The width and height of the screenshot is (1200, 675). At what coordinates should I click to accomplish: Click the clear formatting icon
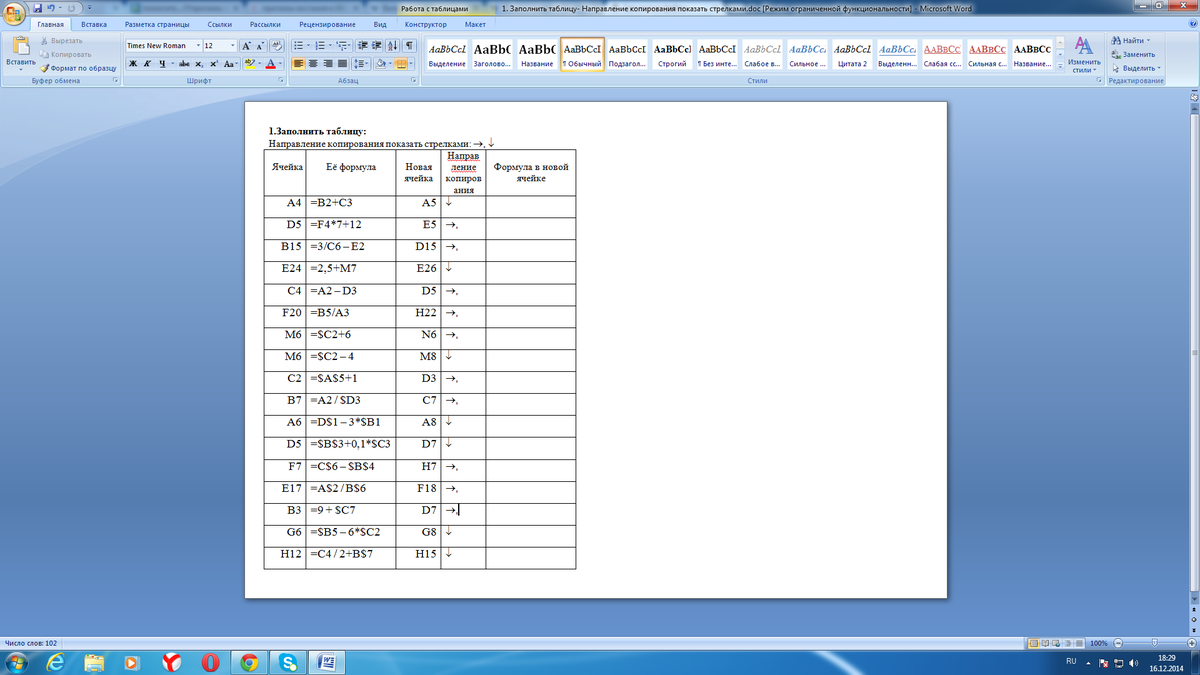pos(277,46)
